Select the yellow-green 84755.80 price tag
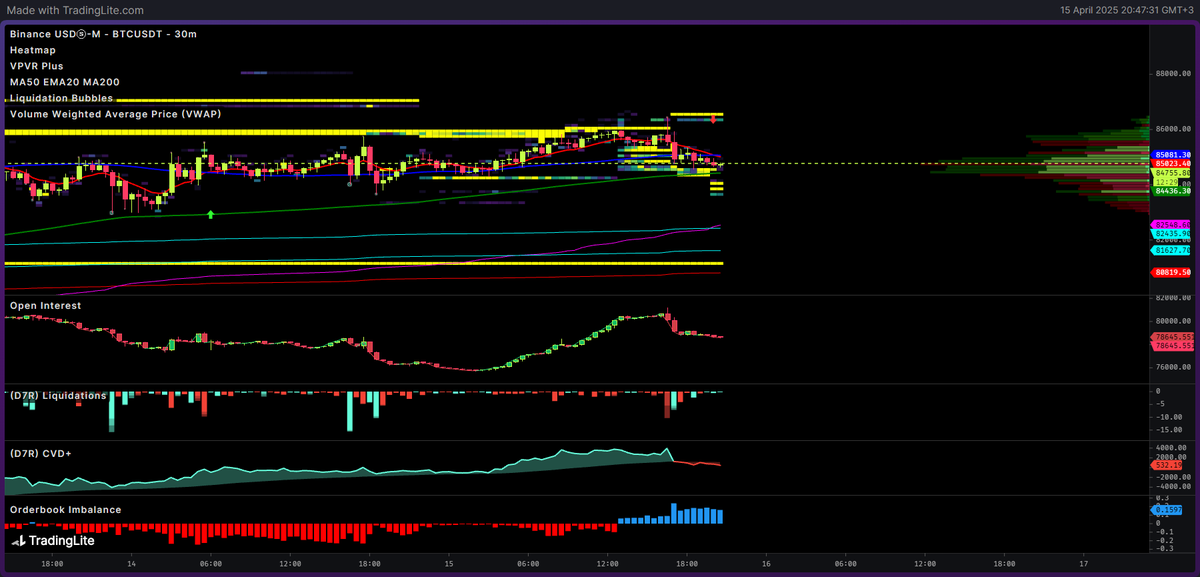 [x=1172, y=172]
